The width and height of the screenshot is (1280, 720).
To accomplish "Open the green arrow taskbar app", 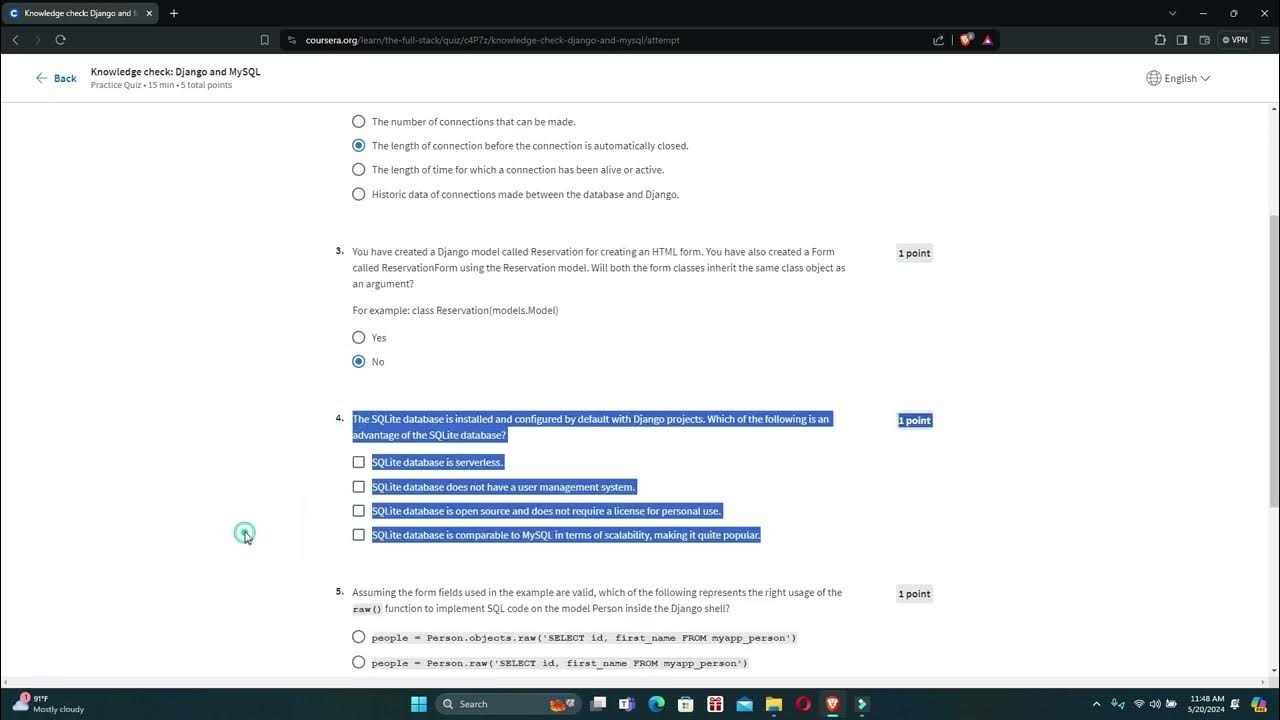I will click(861, 704).
